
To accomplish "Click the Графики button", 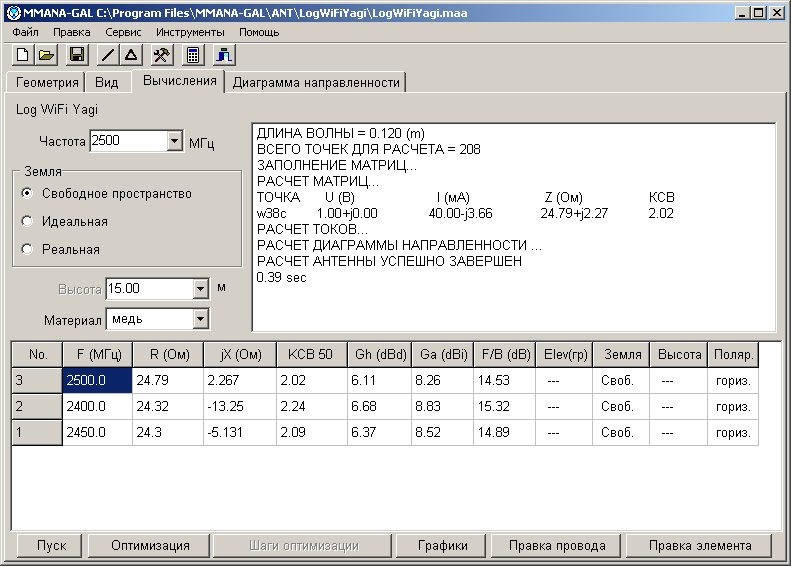I will coord(443,546).
